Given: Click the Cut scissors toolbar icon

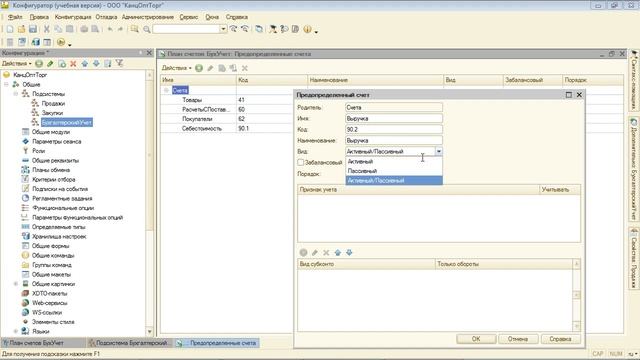Looking at the screenshot, I should 47,29.
